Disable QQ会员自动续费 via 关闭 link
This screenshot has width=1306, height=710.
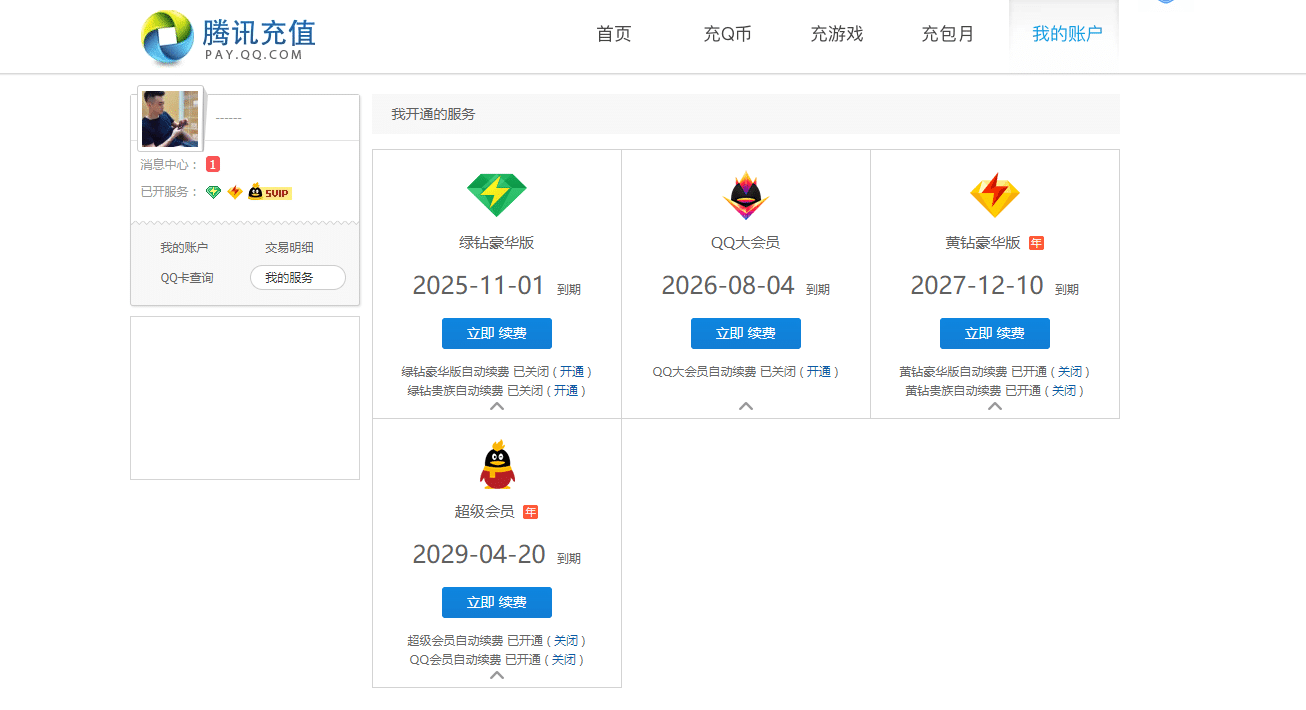(564, 660)
